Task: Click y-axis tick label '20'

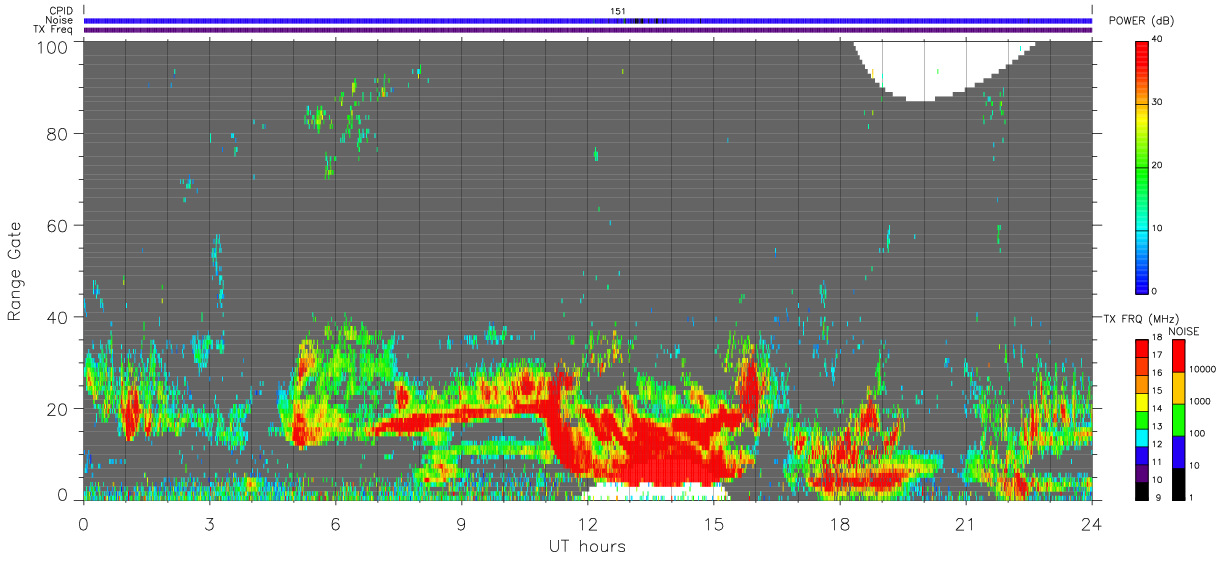Action: tap(58, 409)
